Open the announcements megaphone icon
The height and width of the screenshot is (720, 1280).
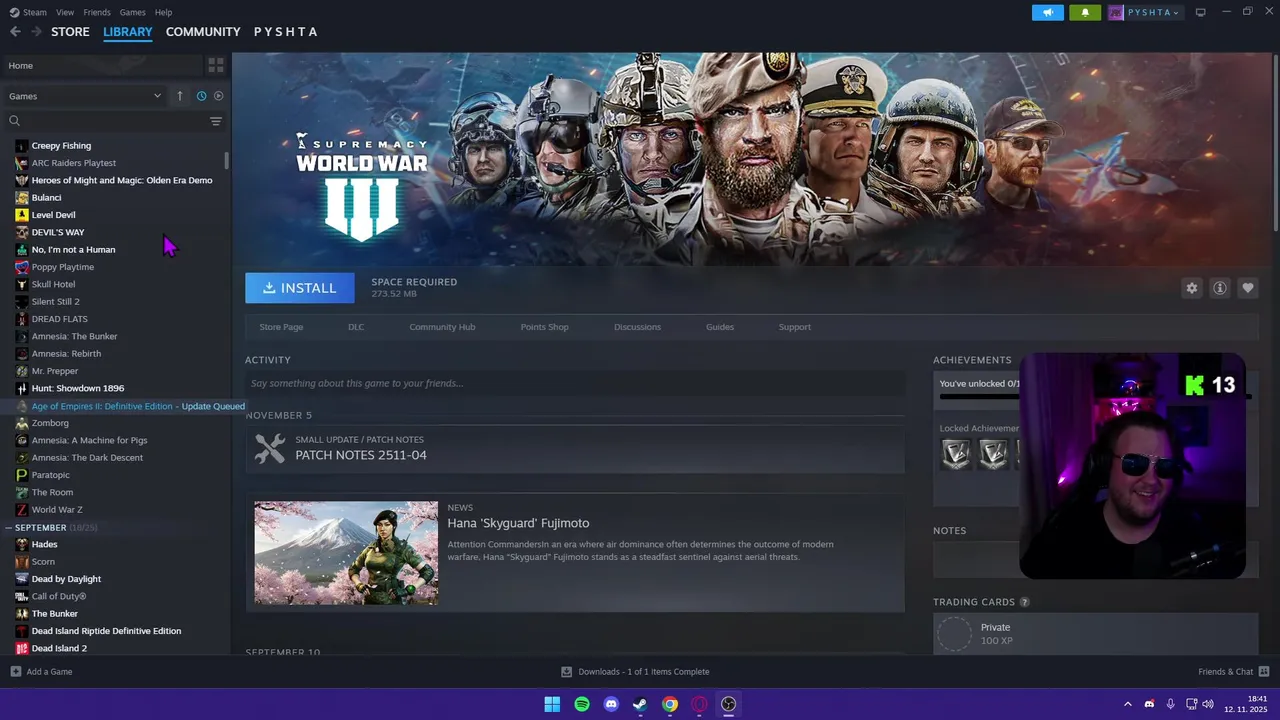pos(1047,12)
